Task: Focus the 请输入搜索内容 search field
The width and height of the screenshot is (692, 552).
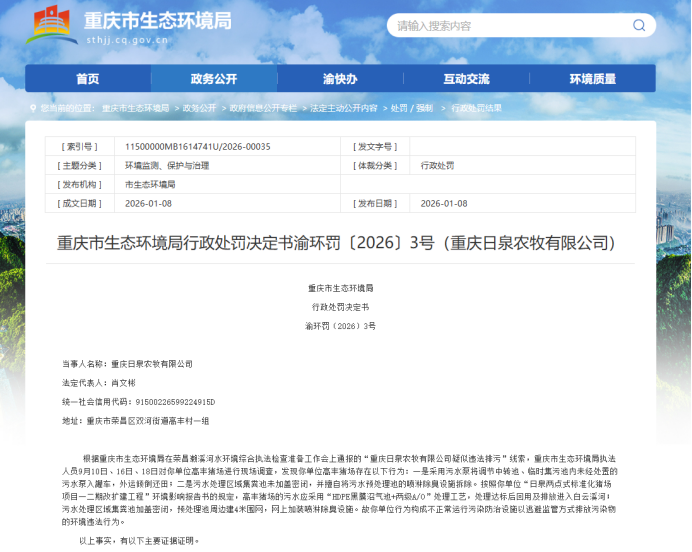Action: [x=521, y=25]
